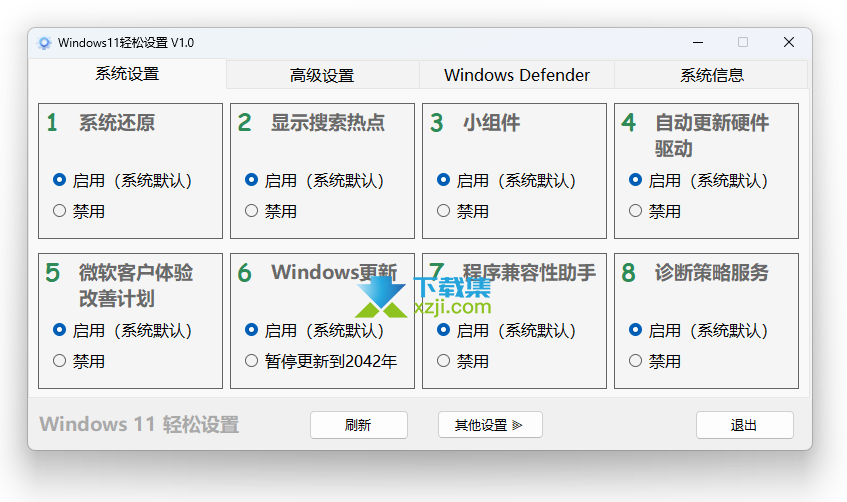Click the app icon in the title bar
The image size is (847, 502).
[x=44, y=43]
